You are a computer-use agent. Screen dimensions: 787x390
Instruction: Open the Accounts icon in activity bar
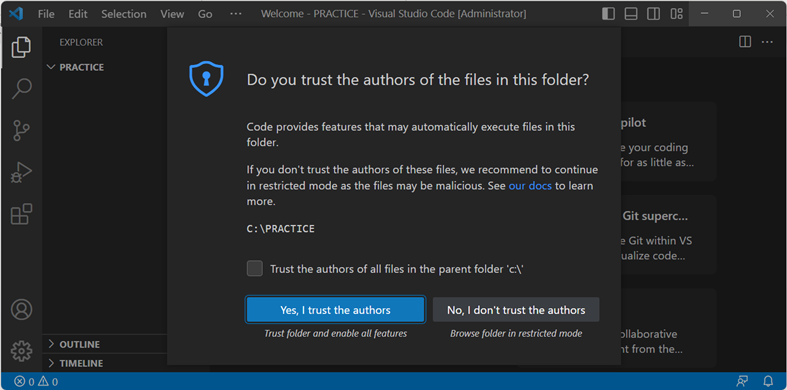(x=22, y=310)
